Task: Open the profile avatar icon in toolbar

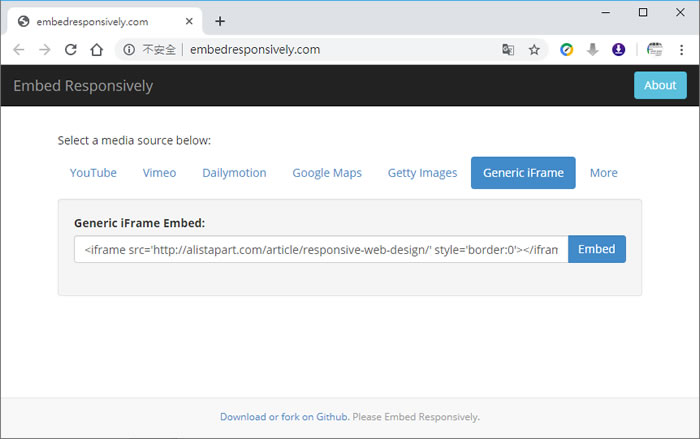Action: point(654,50)
